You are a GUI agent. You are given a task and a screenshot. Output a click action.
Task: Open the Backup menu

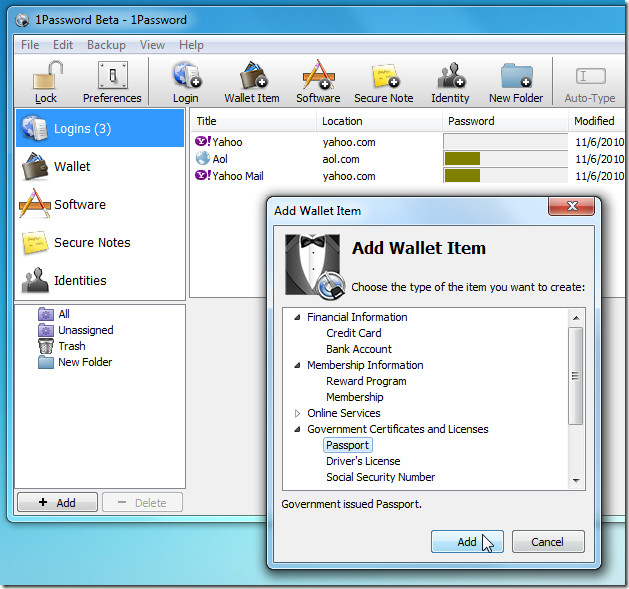point(106,45)
